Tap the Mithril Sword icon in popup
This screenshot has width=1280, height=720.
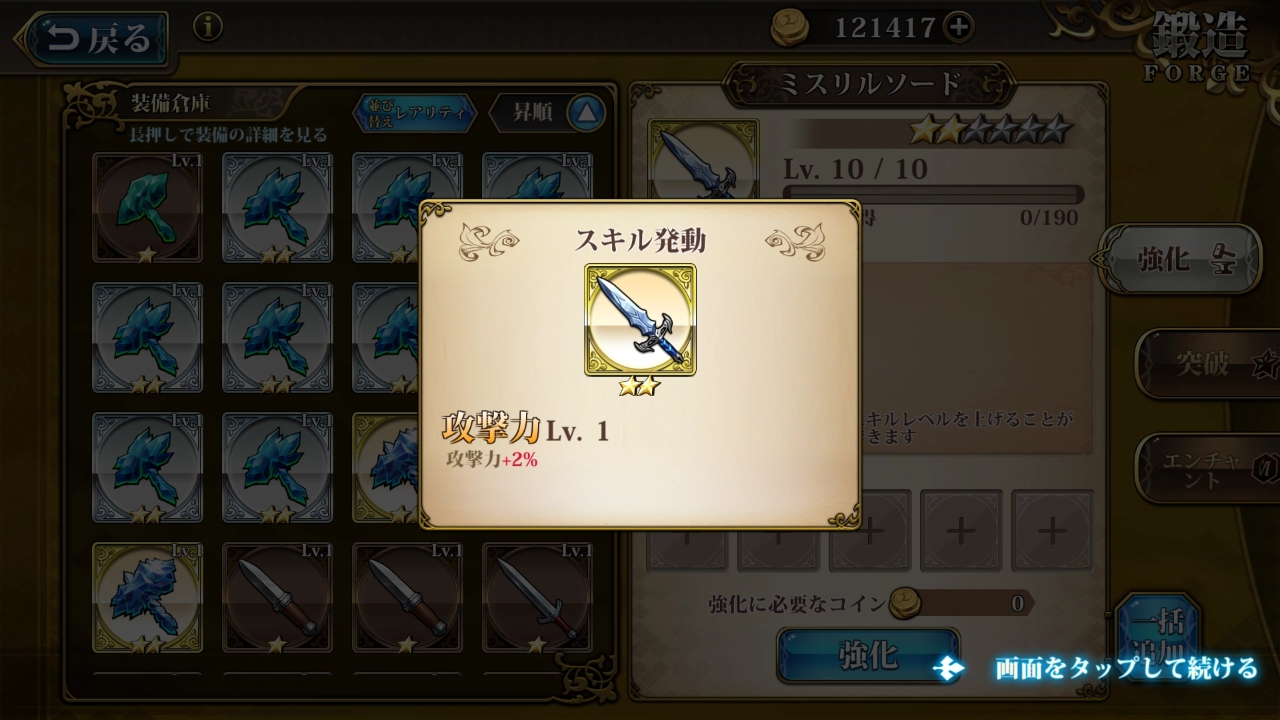640,320
